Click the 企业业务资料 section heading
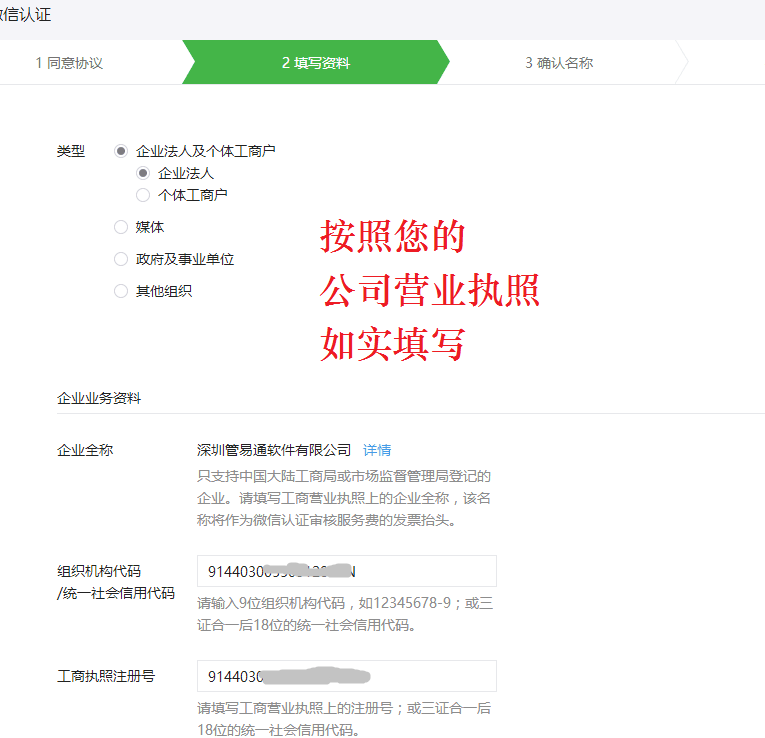Viewport: 765px width, 738px height. coord(99,398)
